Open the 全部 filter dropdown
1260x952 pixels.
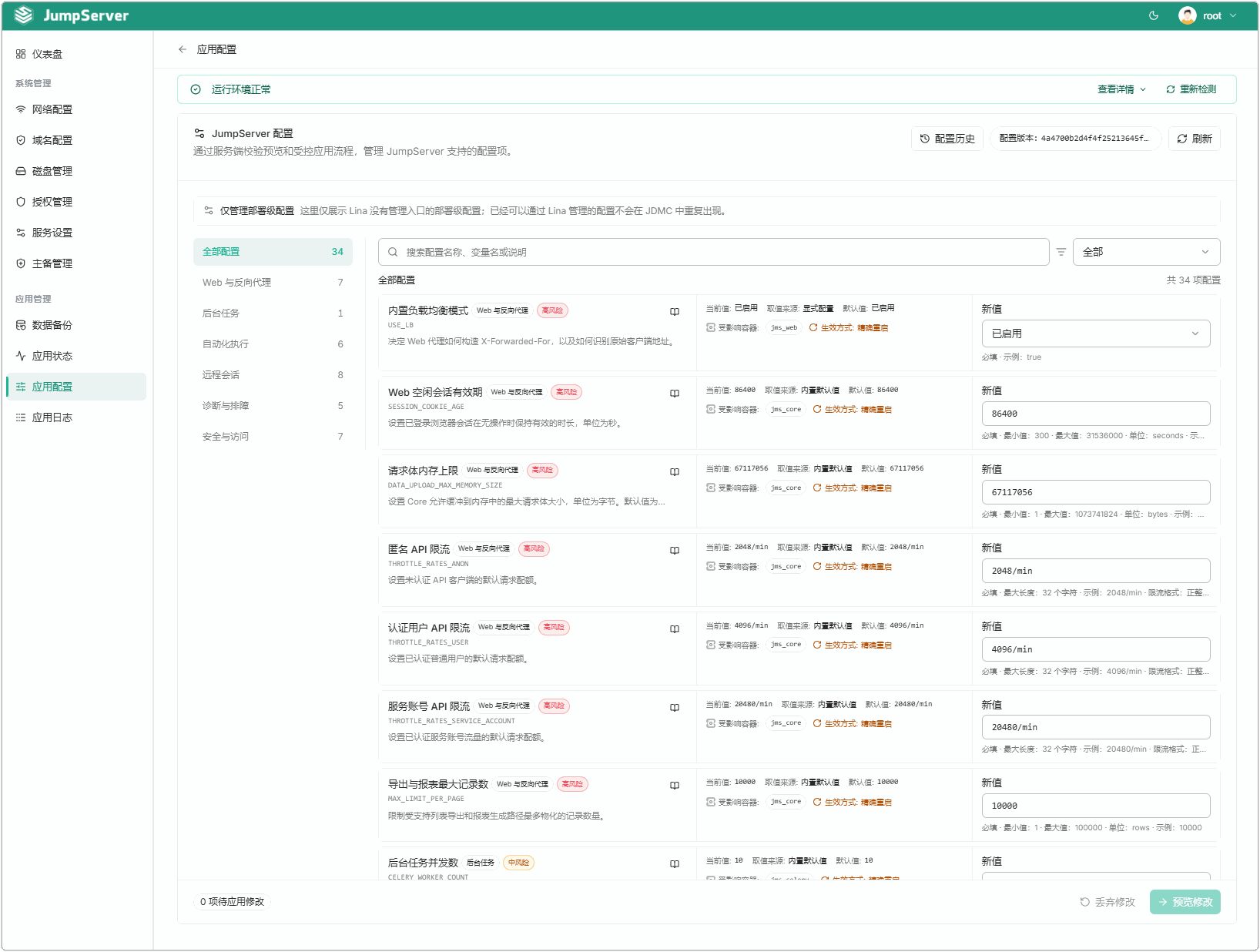[x=1146, y=252]
